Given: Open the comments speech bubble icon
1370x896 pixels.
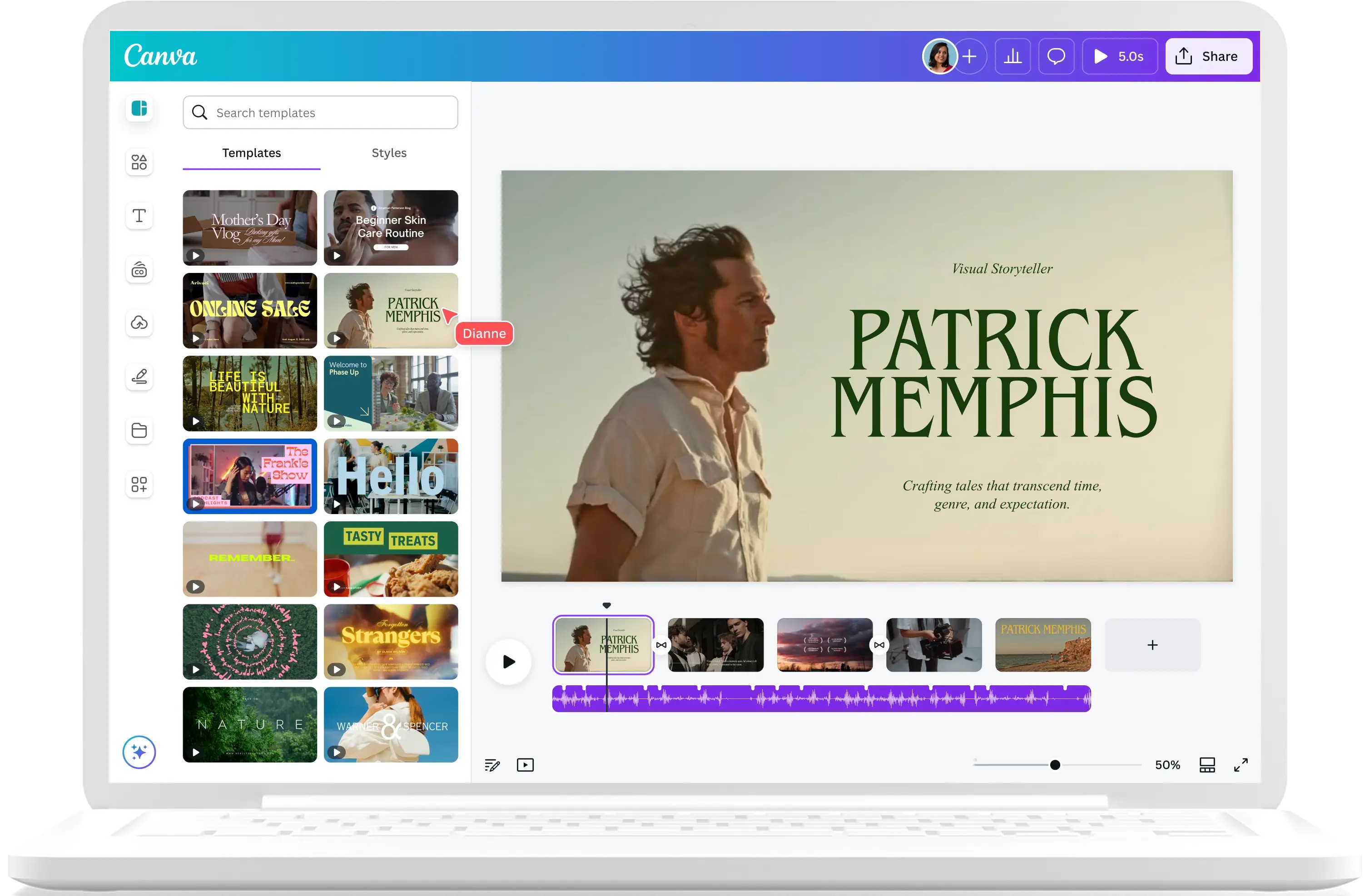Looking at the screenshot, I should click(x=1056, y=56).
